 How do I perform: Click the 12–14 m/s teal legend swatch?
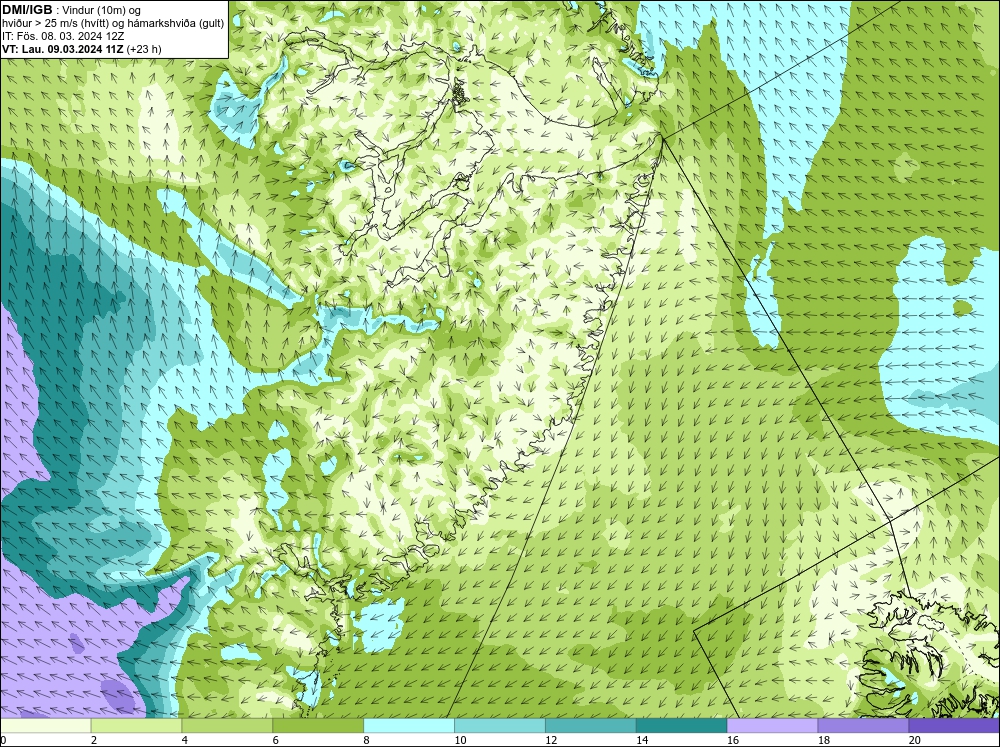pyautogui.click(x=591, y=726)
